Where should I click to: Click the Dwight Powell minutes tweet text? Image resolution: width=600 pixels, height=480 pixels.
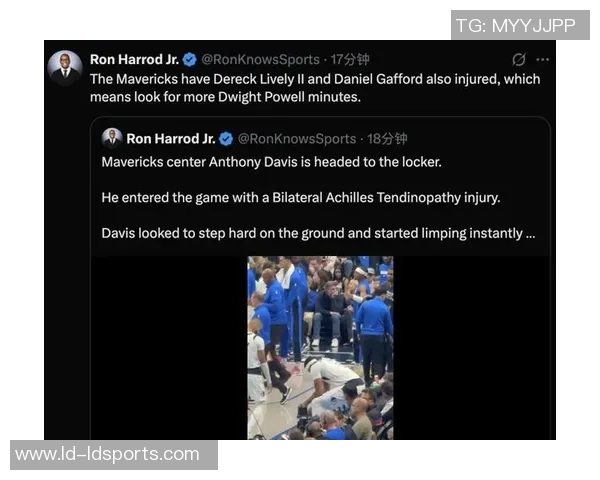(315, 88)
